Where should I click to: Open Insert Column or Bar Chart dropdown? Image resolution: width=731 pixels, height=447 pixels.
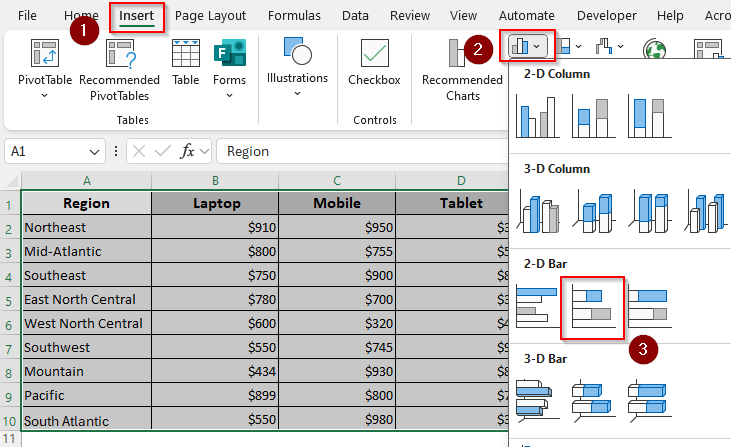click(527, 46)
